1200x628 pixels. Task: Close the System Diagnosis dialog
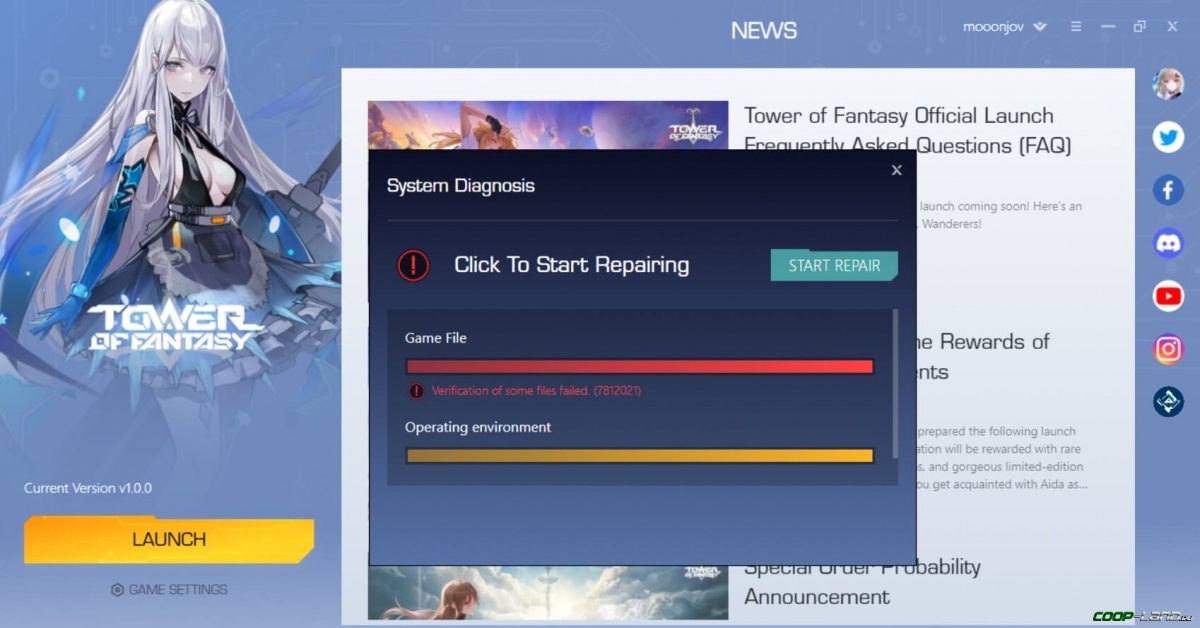coord(896,170)
